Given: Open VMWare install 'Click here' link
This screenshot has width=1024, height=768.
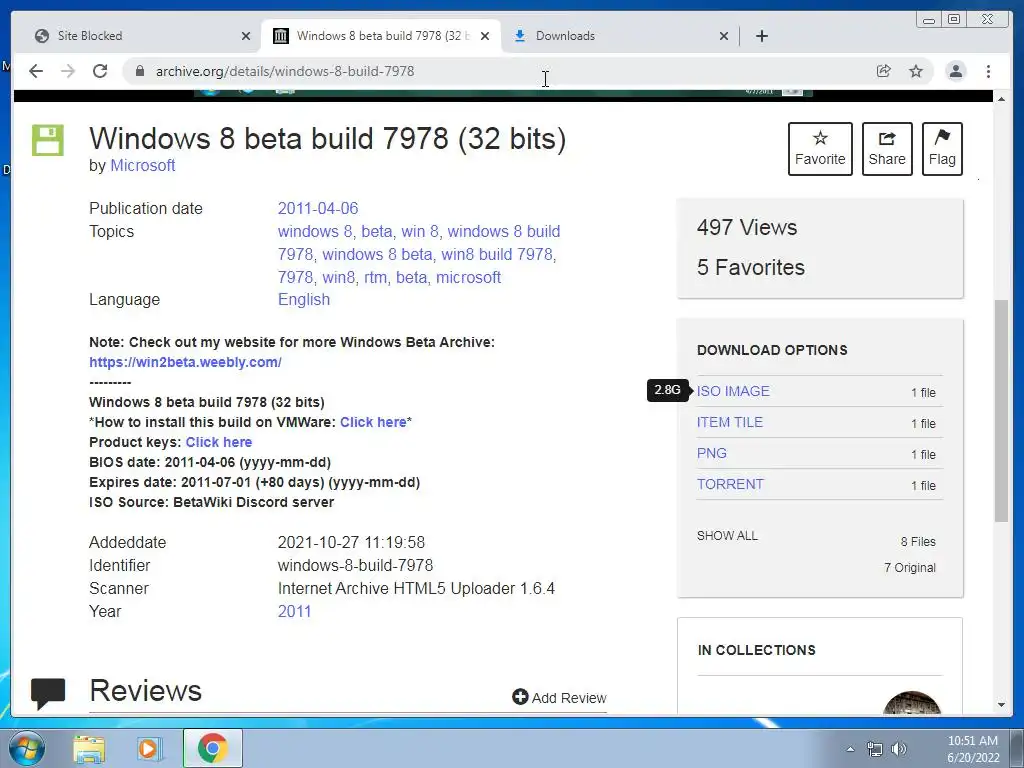Looking at the screenshot, I should point(373,422).
